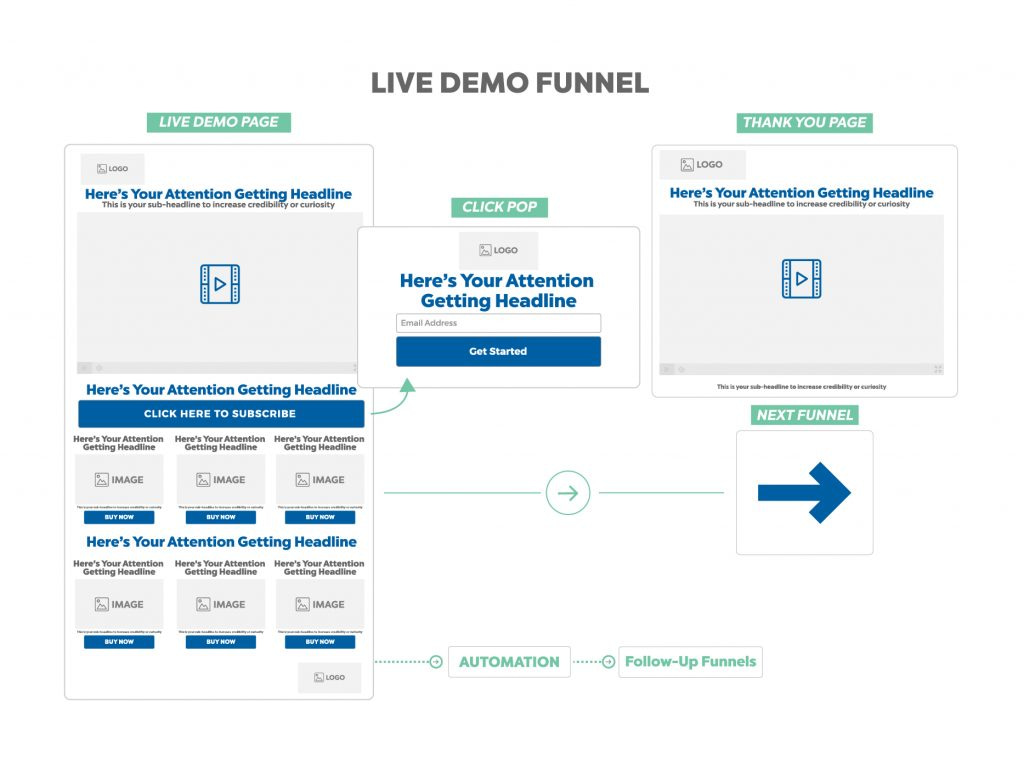This screenshot has height=764, width=1024.
Task: Click the CLICK HERE TO SUBSCRIBE button
Action: click(221, 414)
